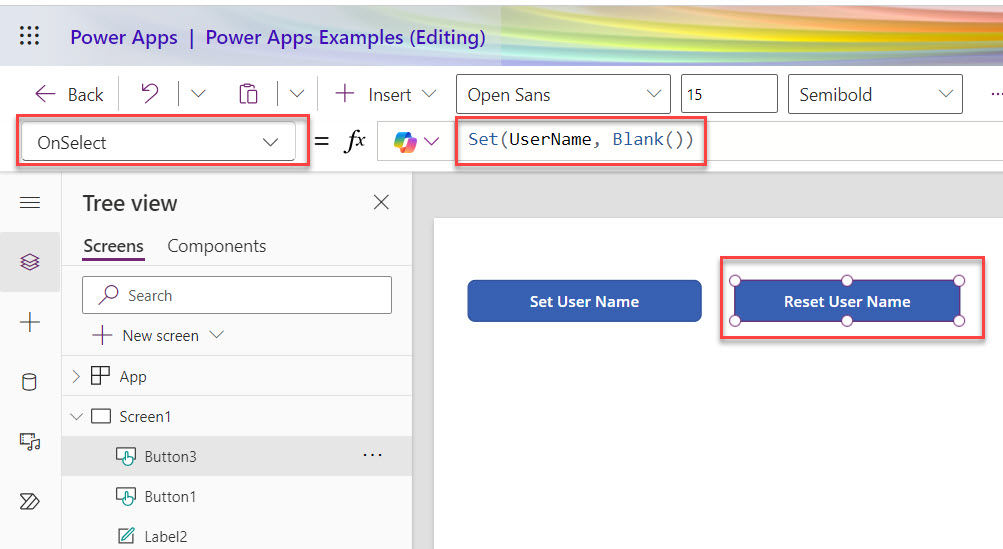Collapse the Screen1 node
The height and width of the screenshot is (549, 1003).
77,417
